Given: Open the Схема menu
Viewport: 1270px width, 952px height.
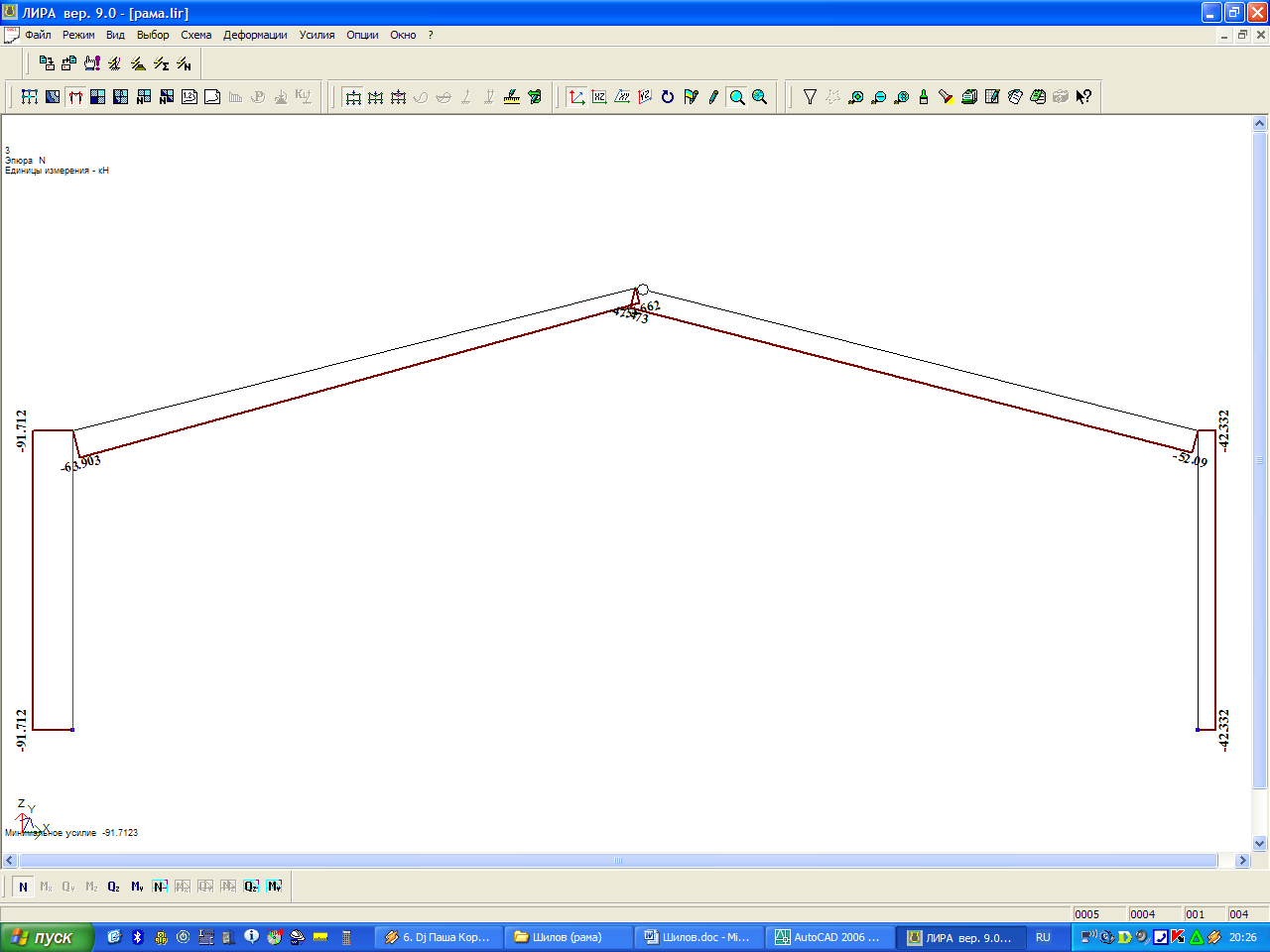Looking at the screenshot, I should (x=195, y=35).
